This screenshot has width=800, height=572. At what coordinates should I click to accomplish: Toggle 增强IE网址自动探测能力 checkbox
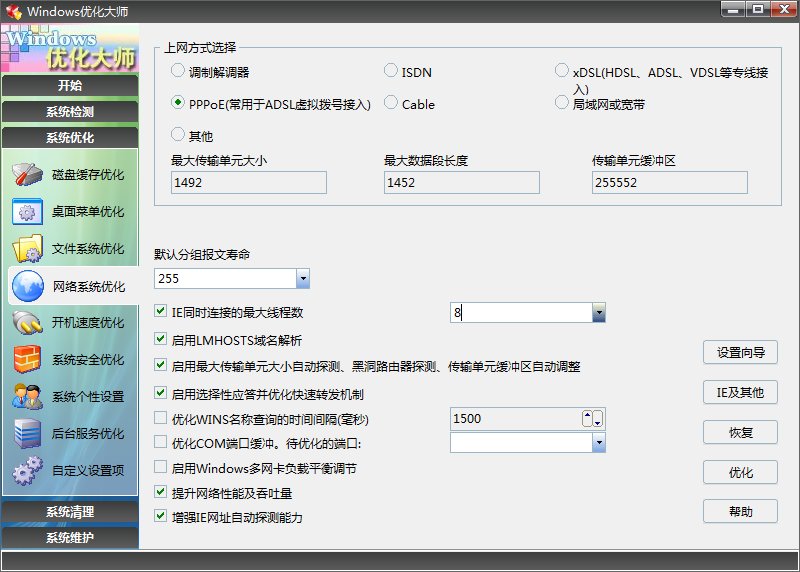[x=161, y=516]
